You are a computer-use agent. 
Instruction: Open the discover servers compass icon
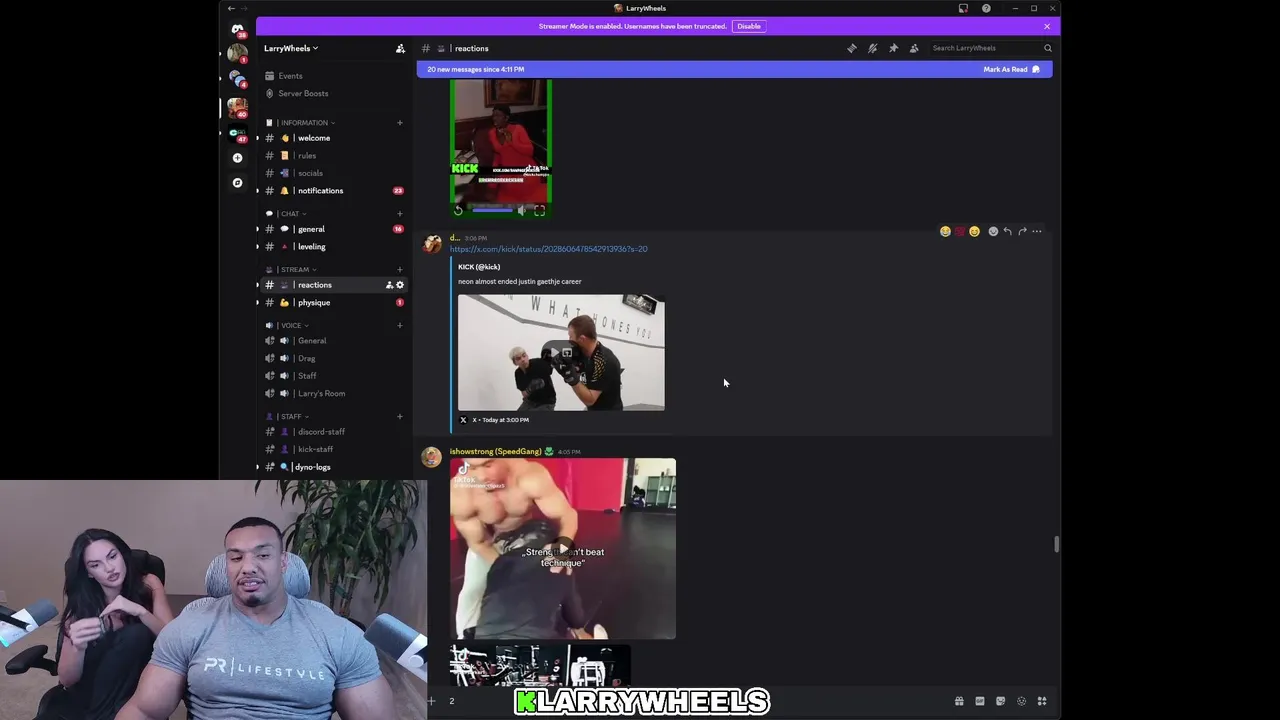coord(237,183)
